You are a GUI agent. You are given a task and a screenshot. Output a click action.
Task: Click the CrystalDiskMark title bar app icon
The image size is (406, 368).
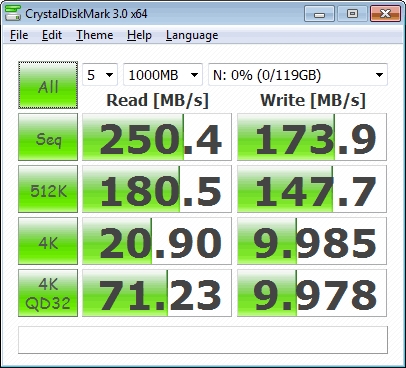[x=13, y=13]
